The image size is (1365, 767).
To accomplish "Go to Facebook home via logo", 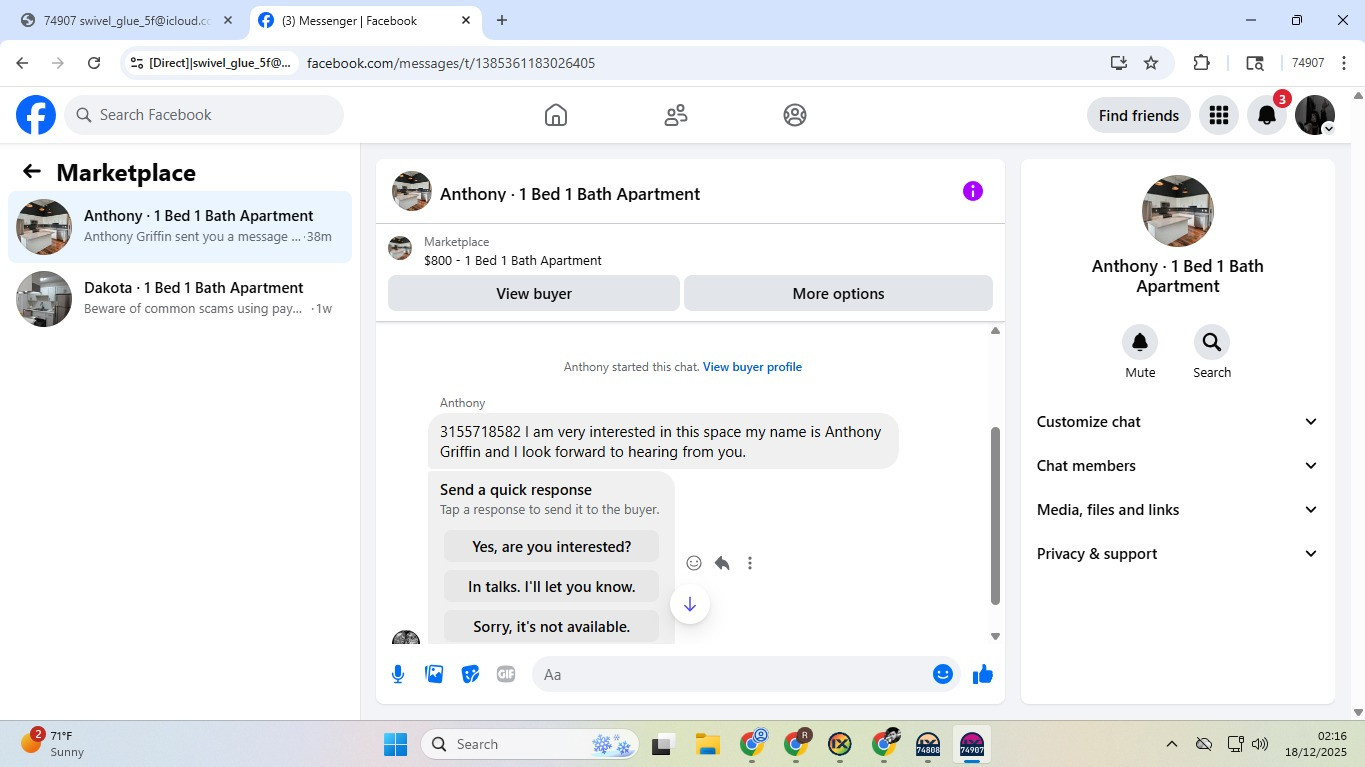I will [x=36, y=115].
